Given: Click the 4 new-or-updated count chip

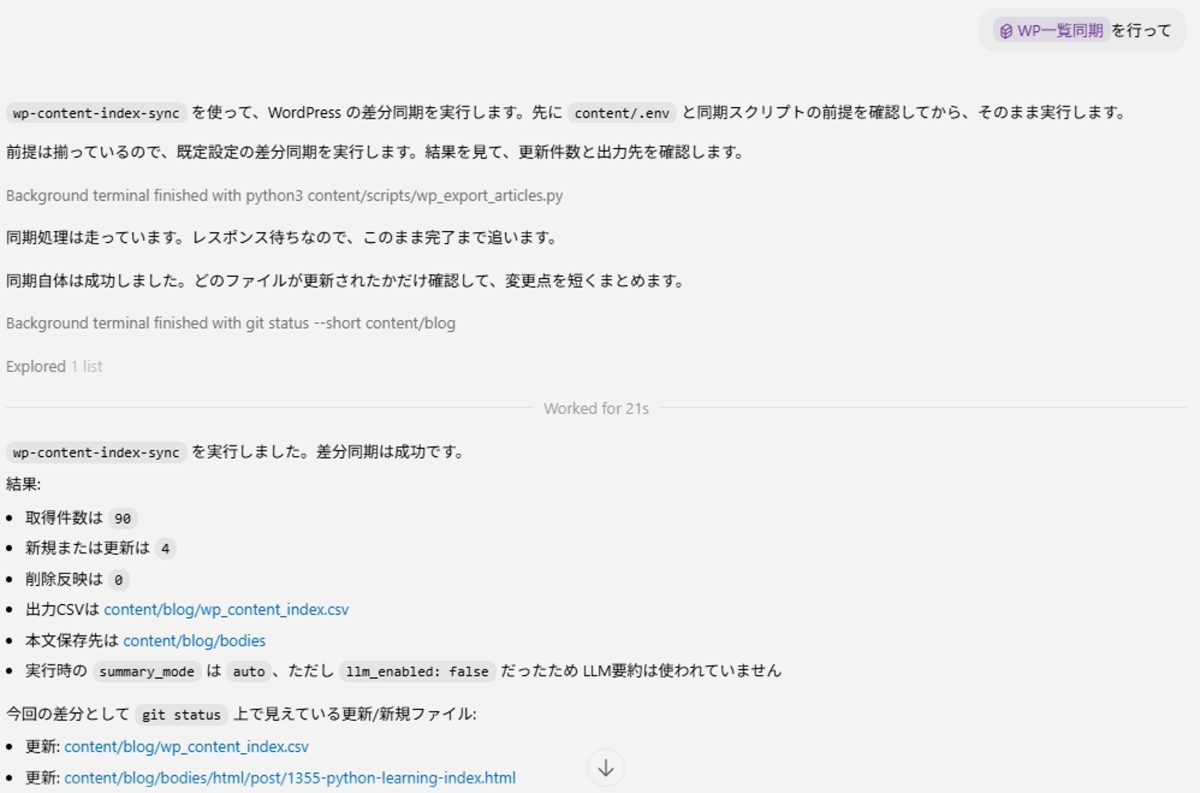Looking at the screenshot, I should point(165,548).
